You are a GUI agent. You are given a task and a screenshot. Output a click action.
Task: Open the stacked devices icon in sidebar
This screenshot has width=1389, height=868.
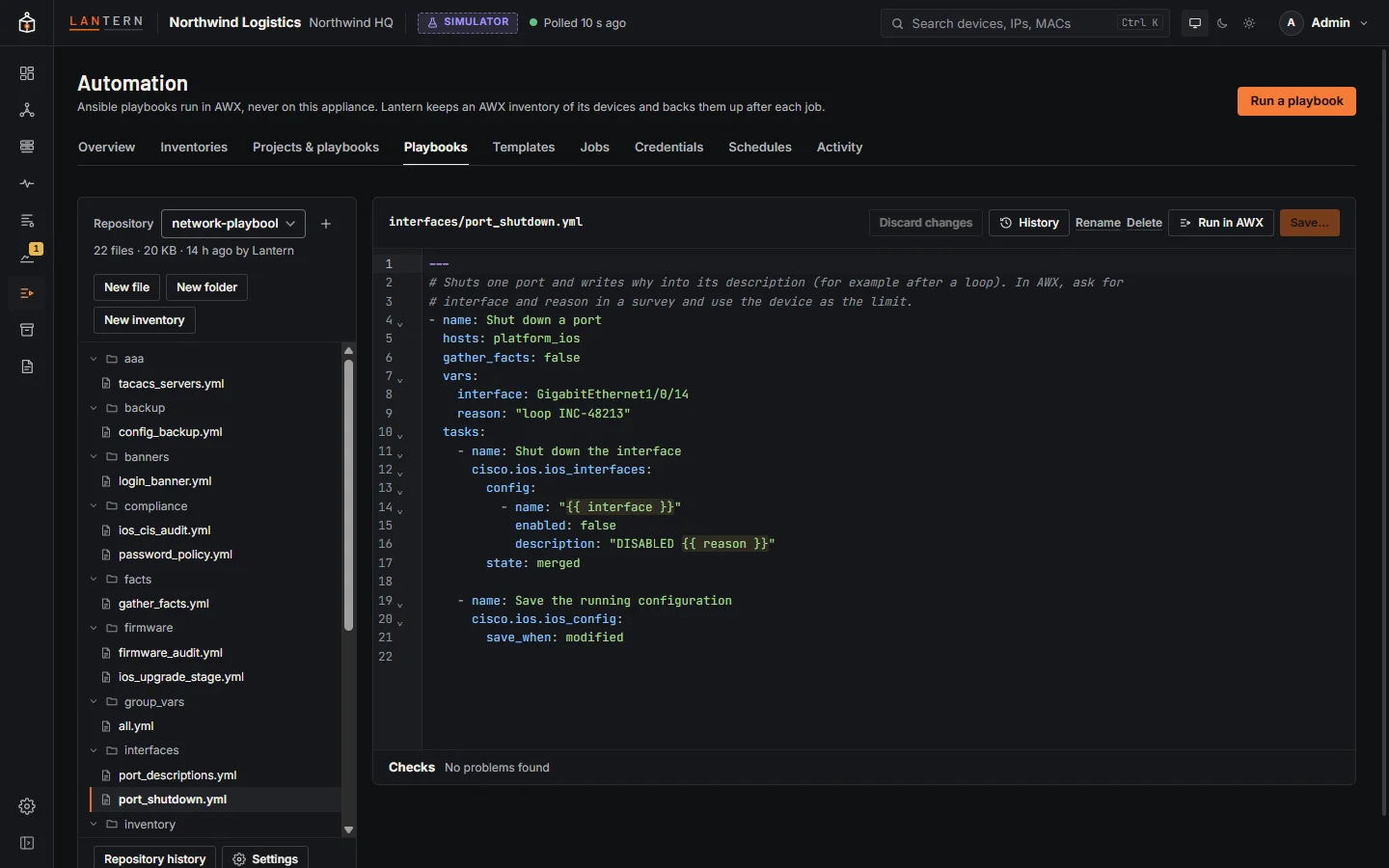(27, 147)
